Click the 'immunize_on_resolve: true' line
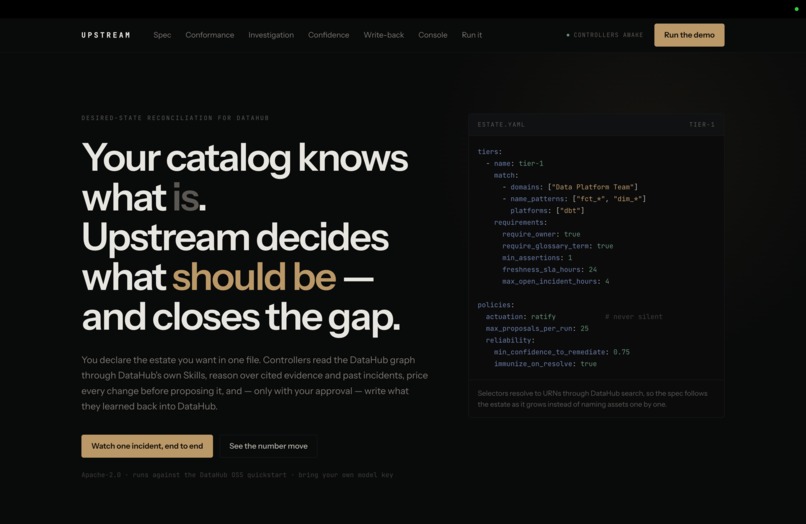Viewport: 806px width, 524px height. tap(545, 364)
